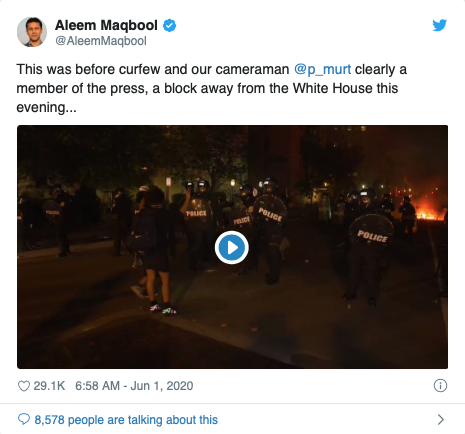Play the embedded video

232,248
